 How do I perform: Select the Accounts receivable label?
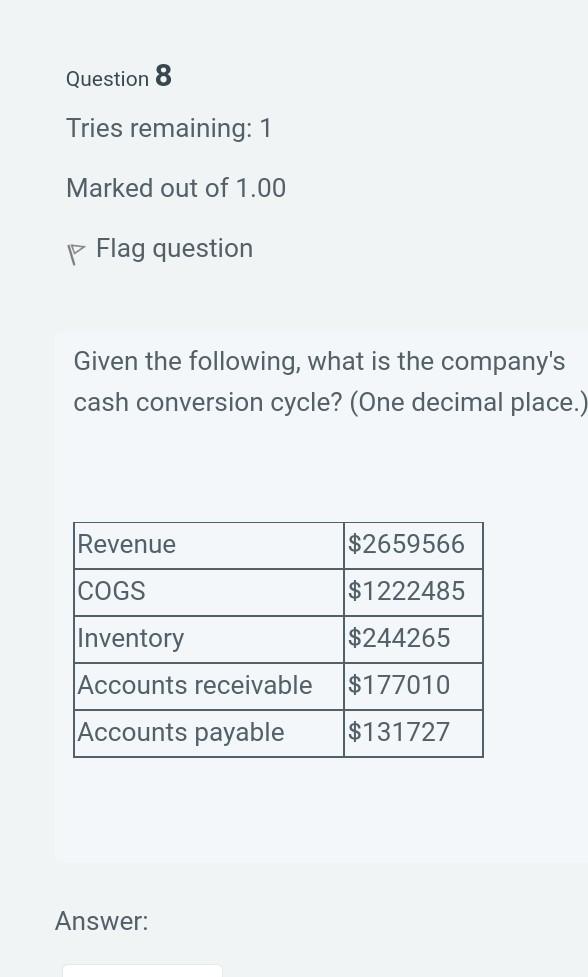coord(194,685)
